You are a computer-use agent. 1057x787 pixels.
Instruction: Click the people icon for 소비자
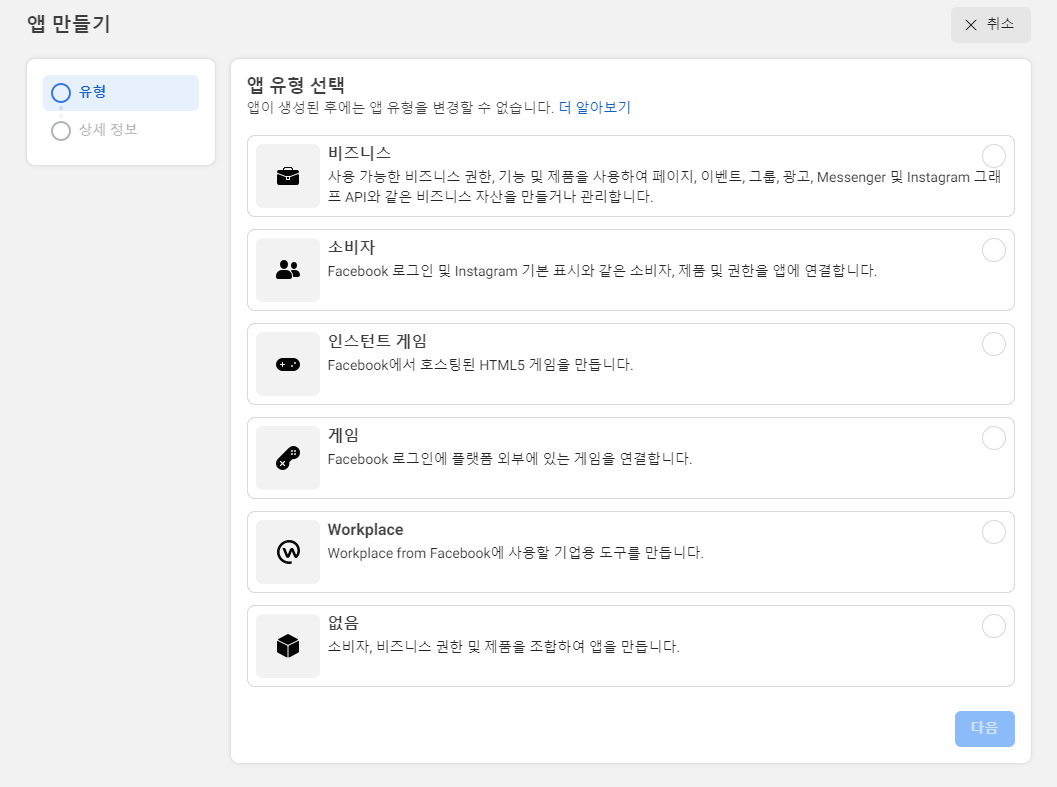point(288,270)
